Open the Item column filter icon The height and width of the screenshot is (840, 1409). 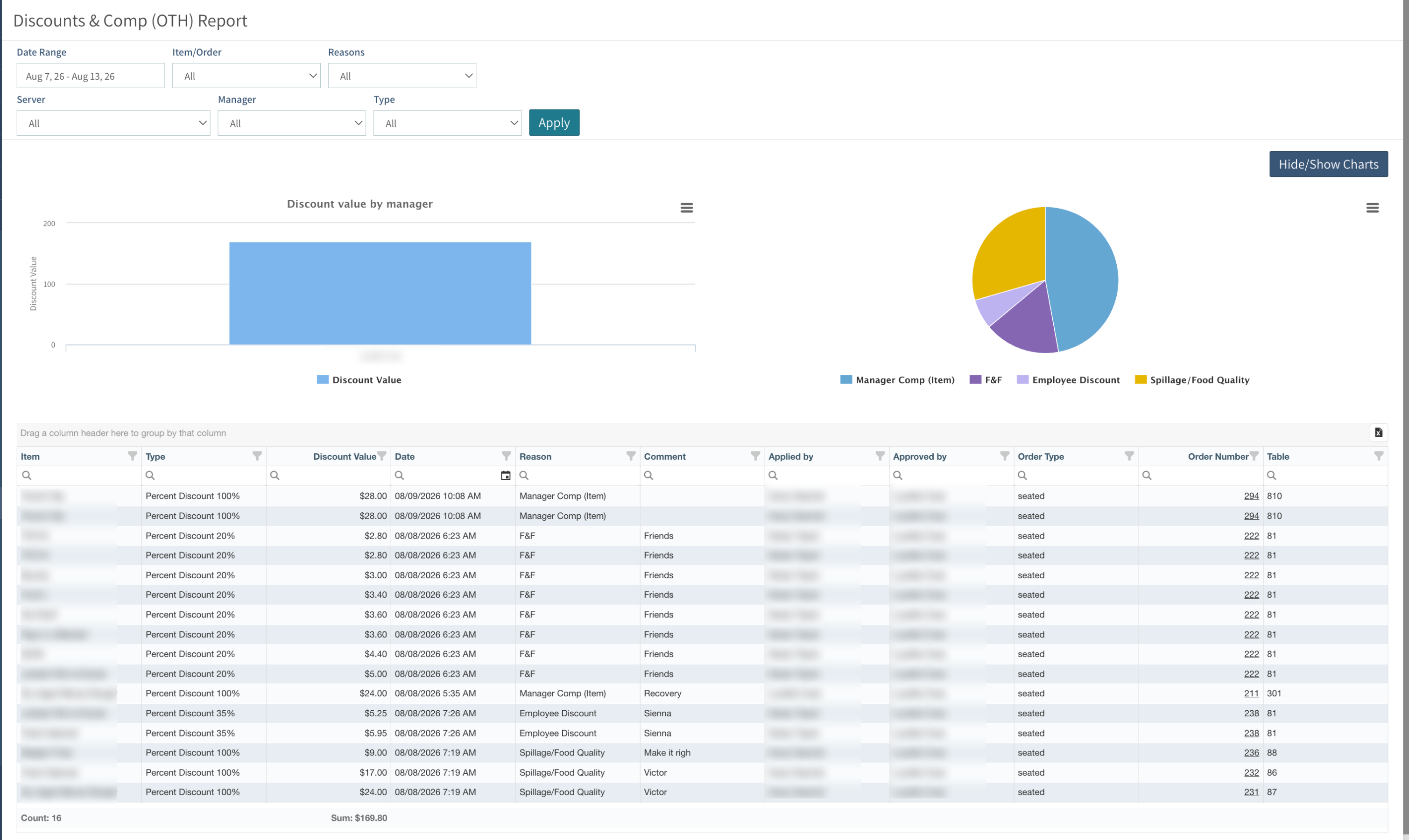133,456
